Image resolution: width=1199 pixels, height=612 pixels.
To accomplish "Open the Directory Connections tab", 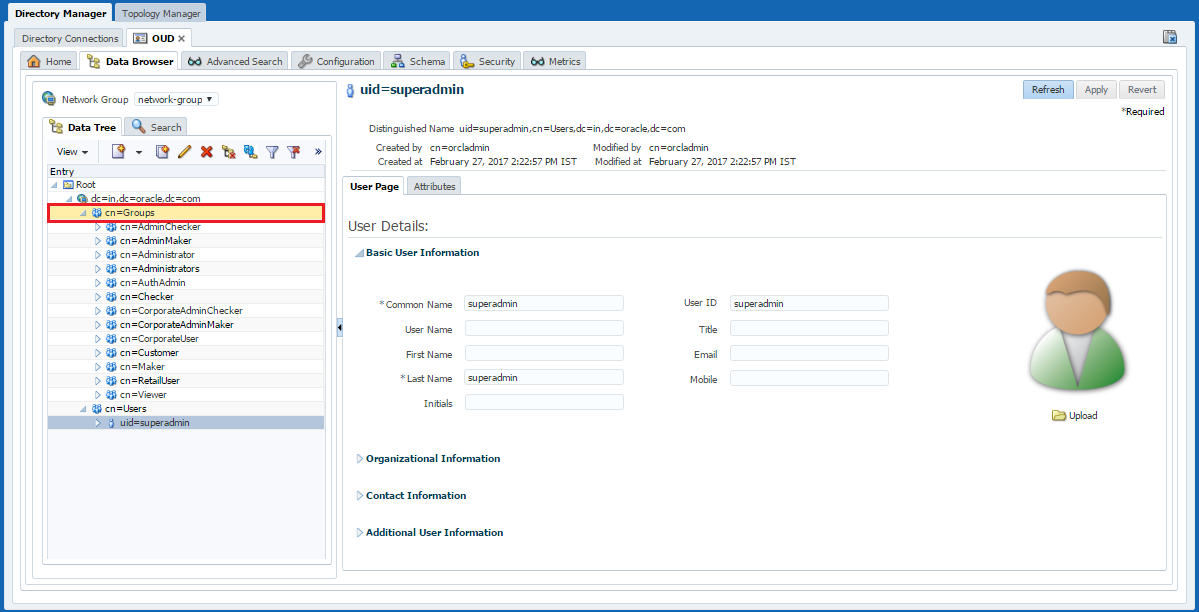I will (x=70, y=38).
